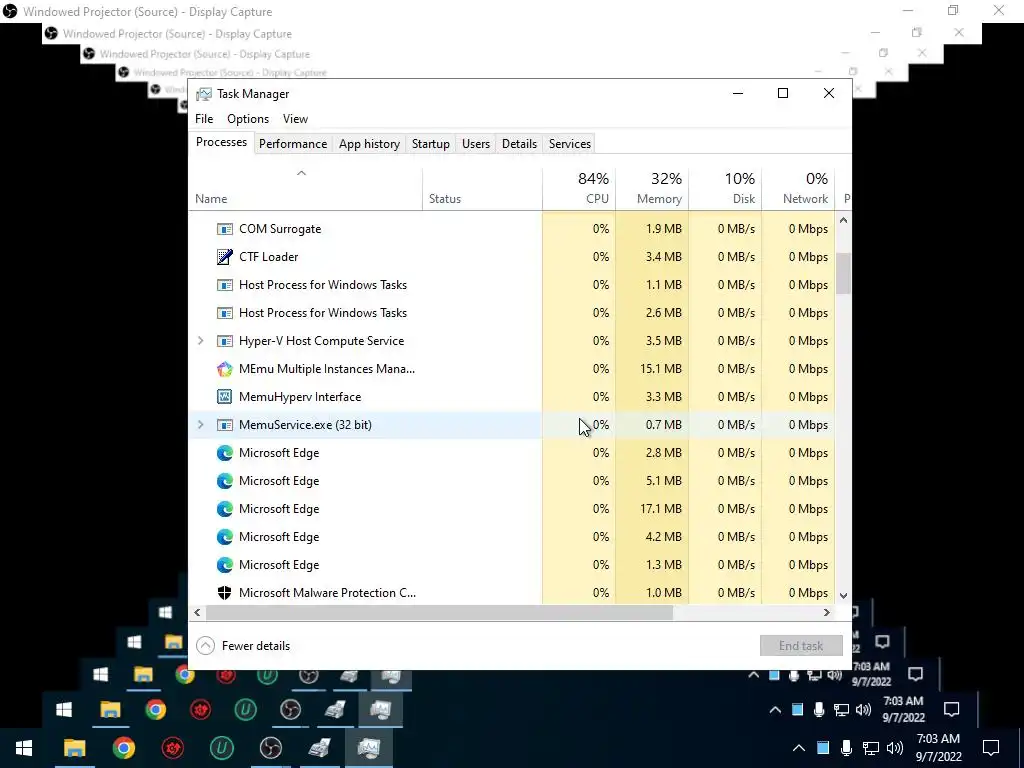Click the volume speaker icon in bottom tray
Image resolution: width=1024 pixels, height=768 pixels.
click(x=895, y=748)
